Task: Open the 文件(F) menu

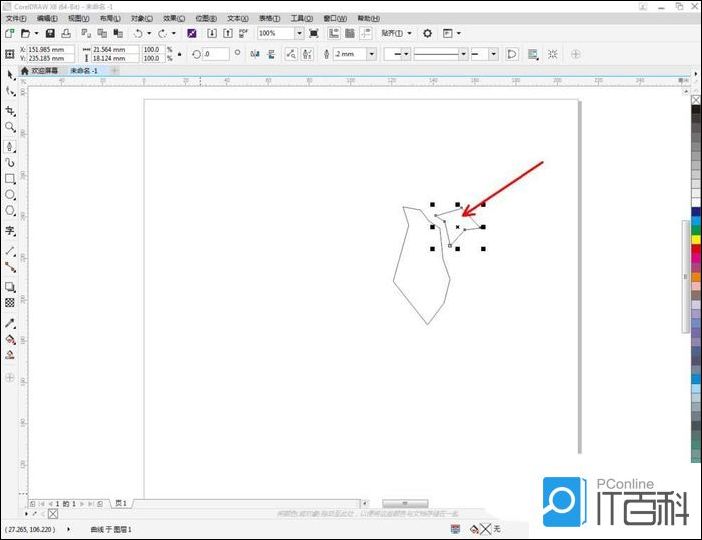Action: click(16, 18)
